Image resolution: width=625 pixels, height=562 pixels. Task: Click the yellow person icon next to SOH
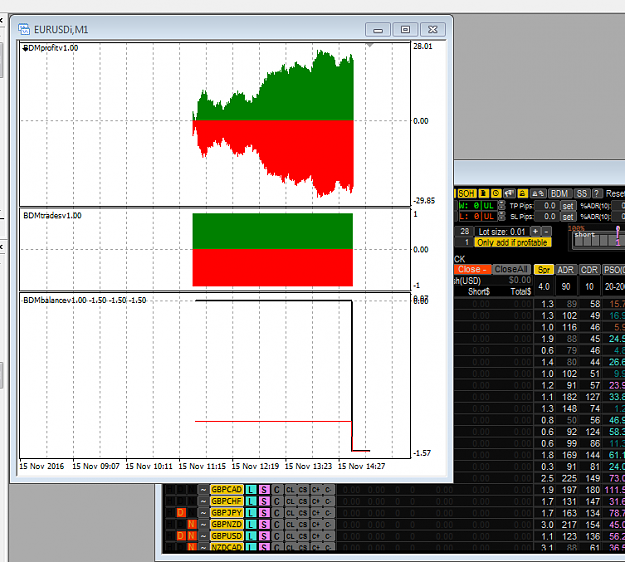tap(483, 193)
